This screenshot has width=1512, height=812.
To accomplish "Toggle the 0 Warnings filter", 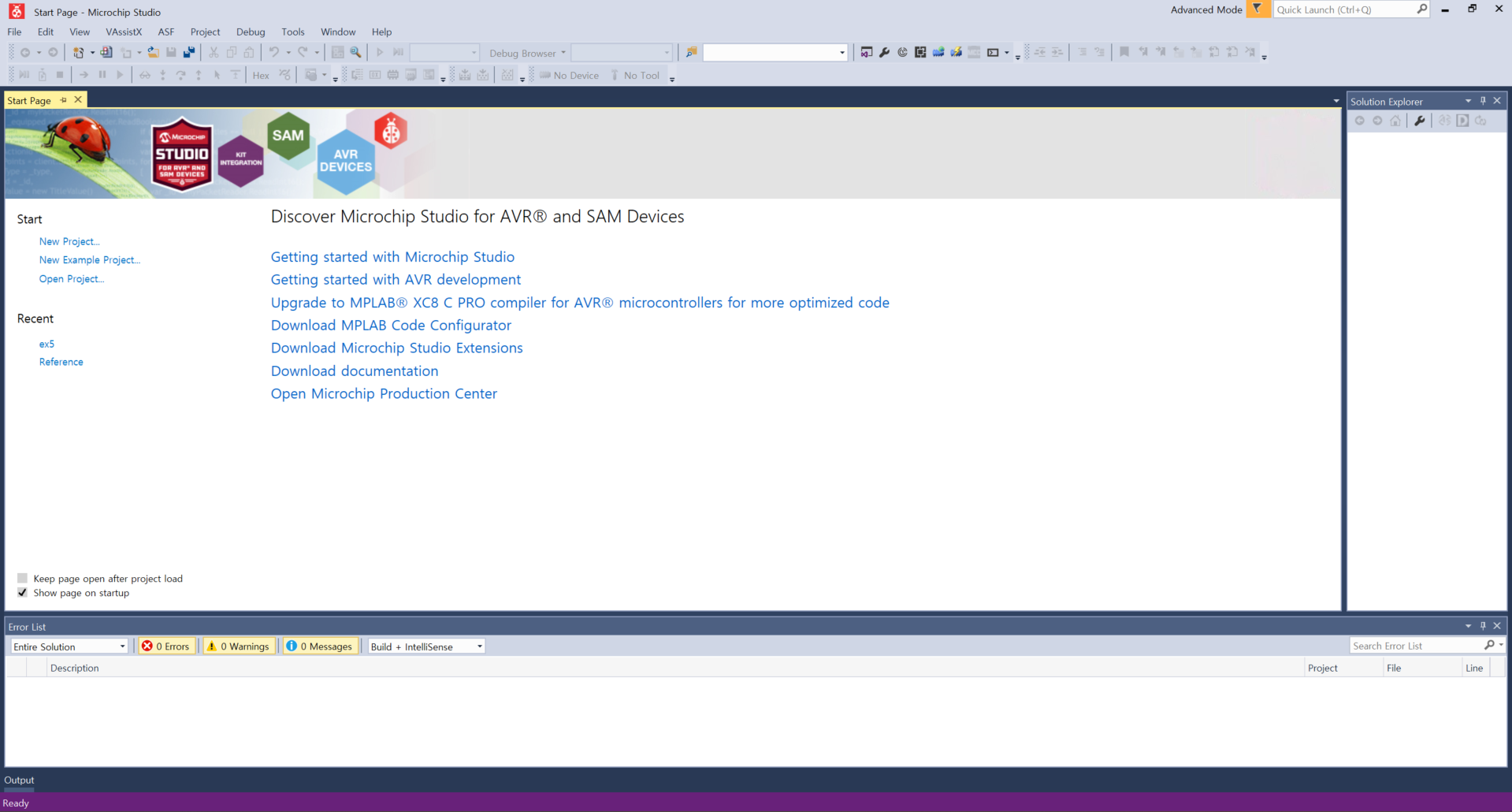I will [x=238, y=646].
